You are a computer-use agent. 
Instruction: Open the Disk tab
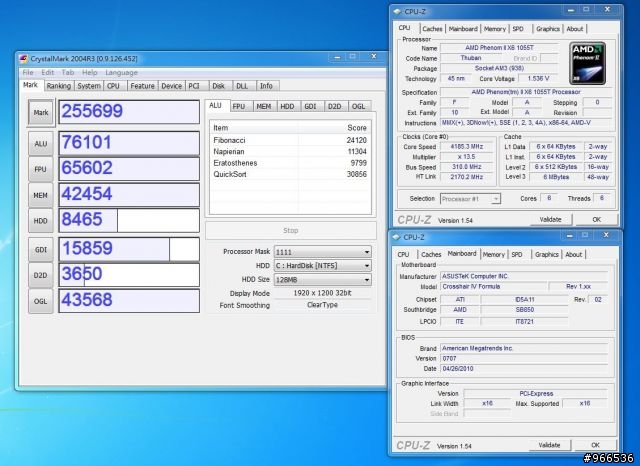pyautogui.click(x=219, y=86)
